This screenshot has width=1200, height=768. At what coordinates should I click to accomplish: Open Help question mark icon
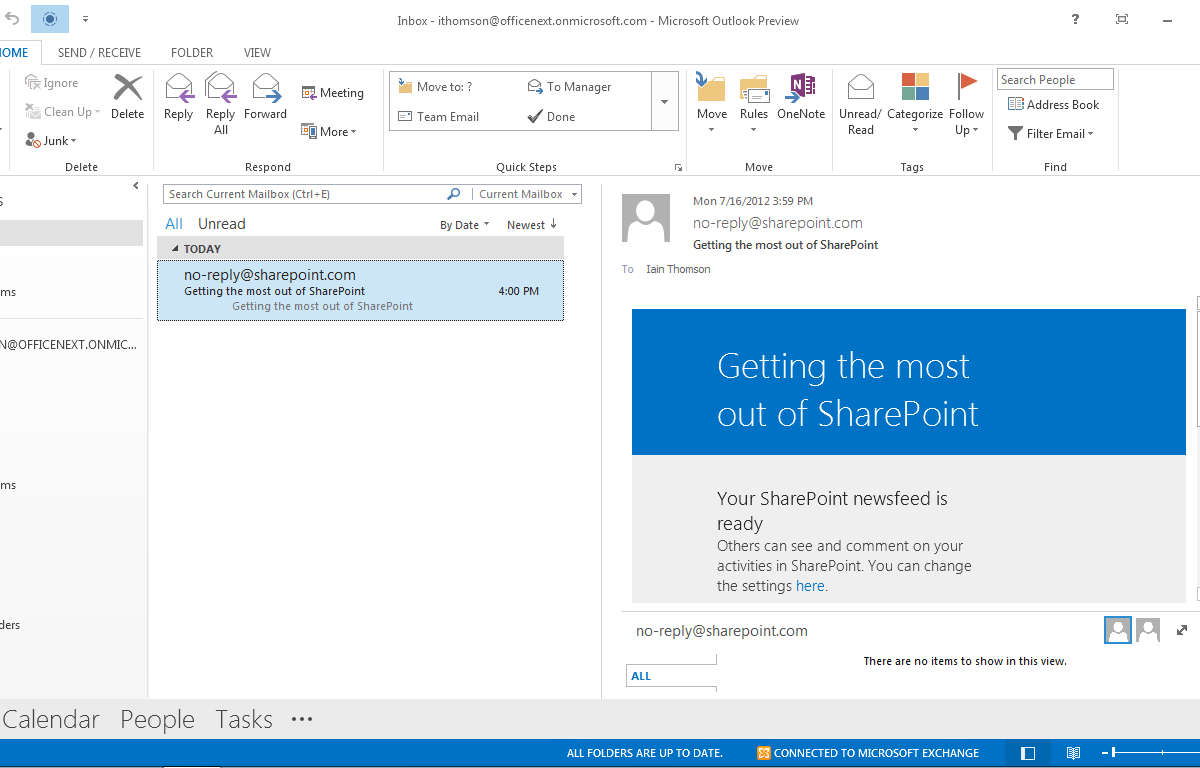point(1075,19)
